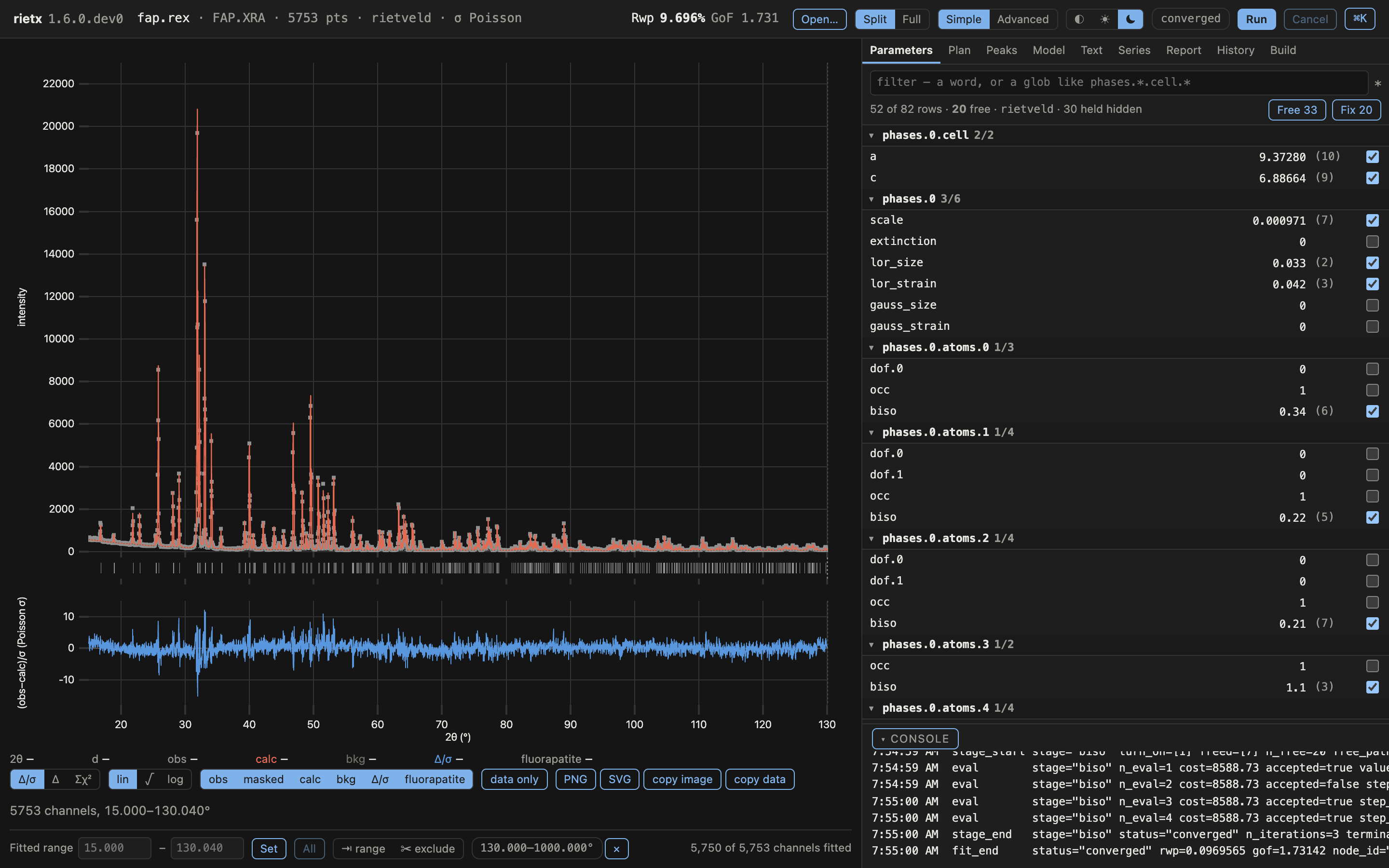Enable the extinction parameter checkbox
The image size is (1389, 868).
(x=1372, y=242)
